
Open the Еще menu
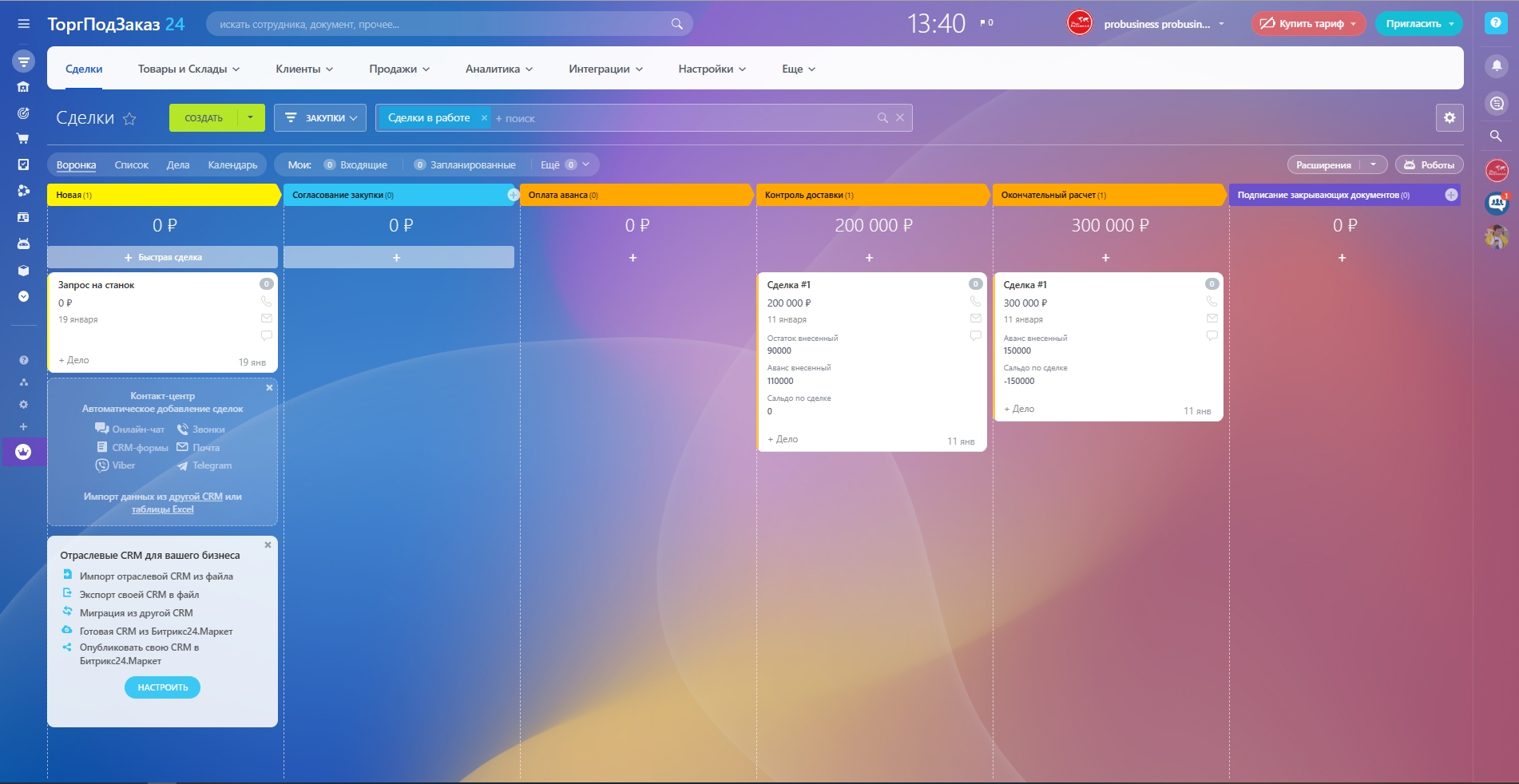(x=799, y=69)
